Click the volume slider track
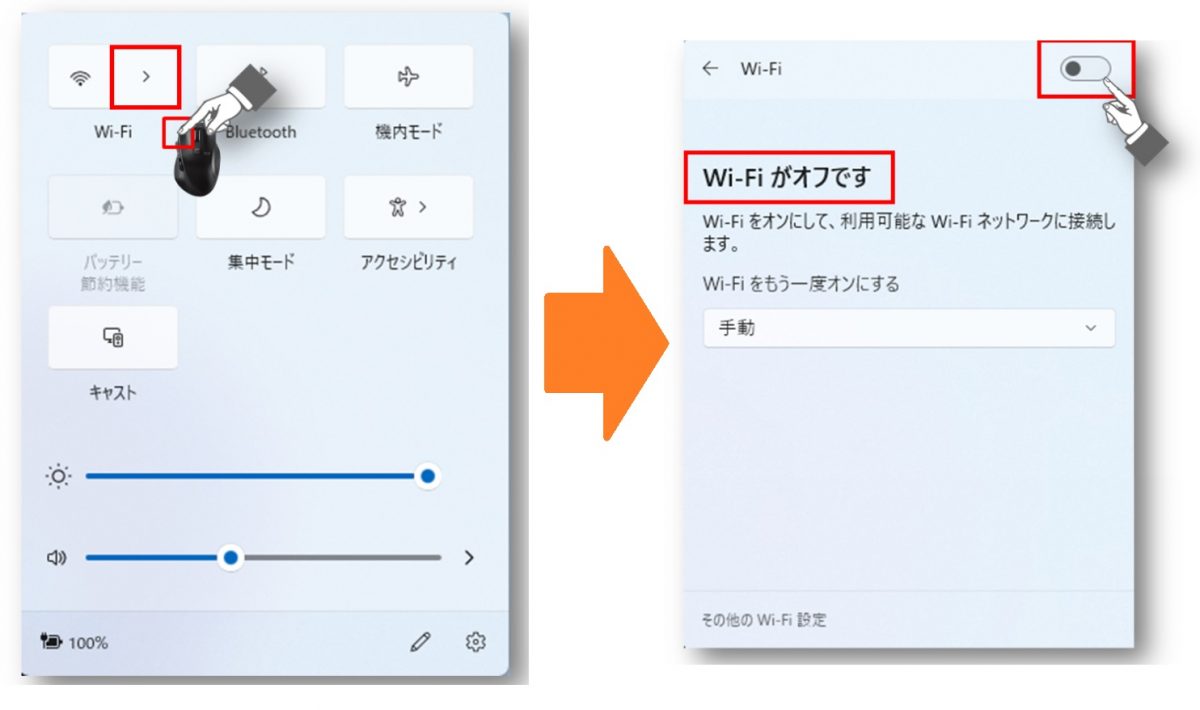The image size is (1200, 710). click(x=263, y=557)
